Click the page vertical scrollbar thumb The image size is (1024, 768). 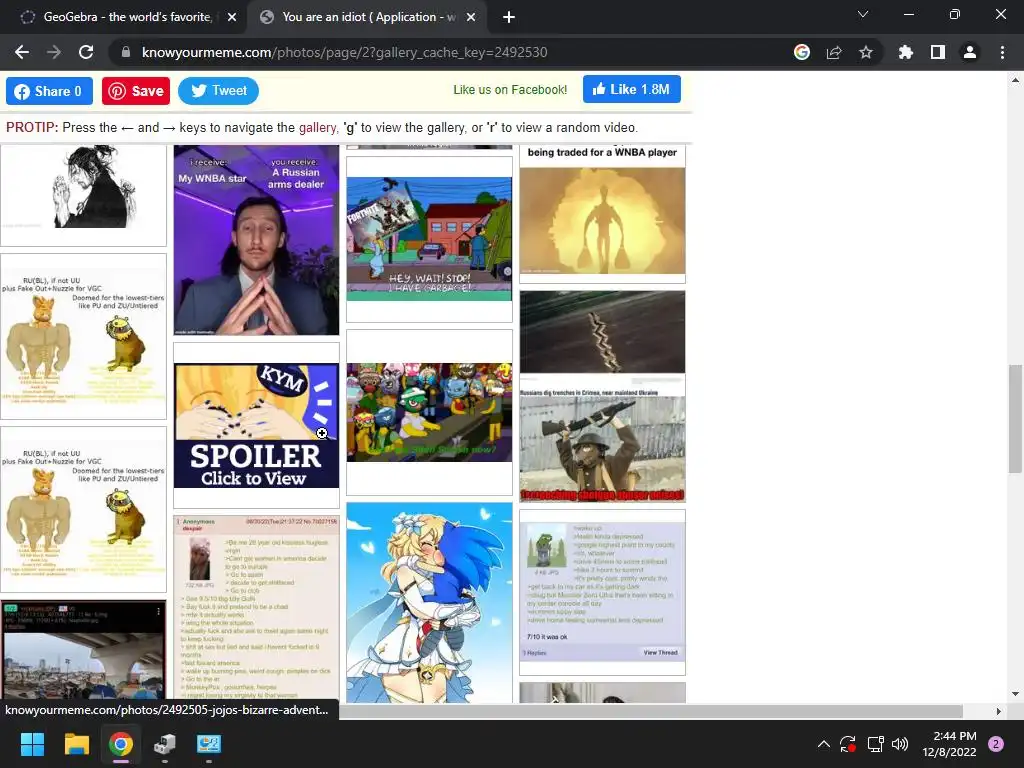tap(1015, 418)
